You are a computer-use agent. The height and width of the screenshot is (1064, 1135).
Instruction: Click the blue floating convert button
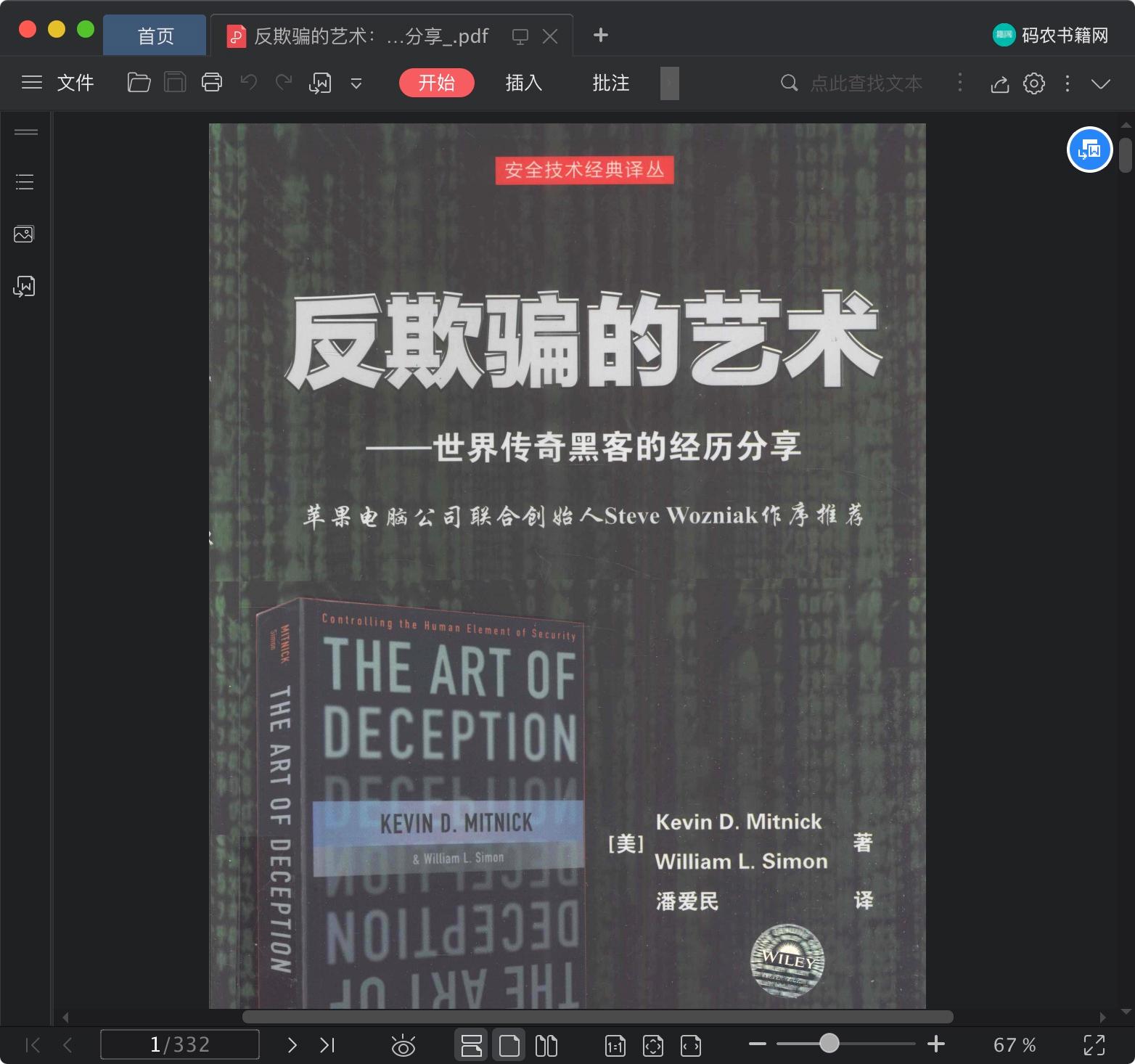1090,150
